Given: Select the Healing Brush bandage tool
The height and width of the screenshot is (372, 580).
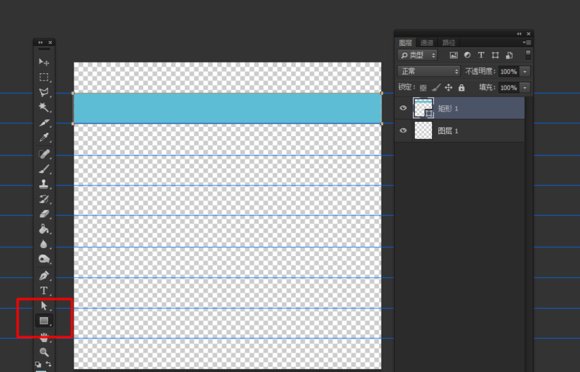Looking at the screenshot, I should pyautogui.click(x=44, y=154).
